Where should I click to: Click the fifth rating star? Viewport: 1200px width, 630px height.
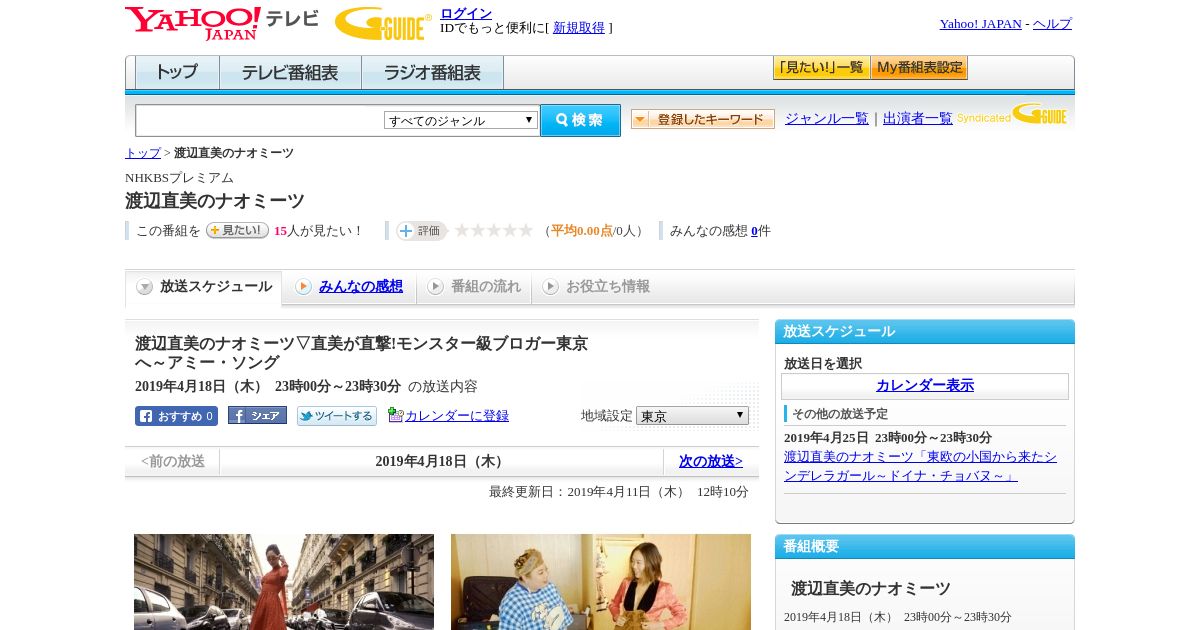click(x=526, y=230)
